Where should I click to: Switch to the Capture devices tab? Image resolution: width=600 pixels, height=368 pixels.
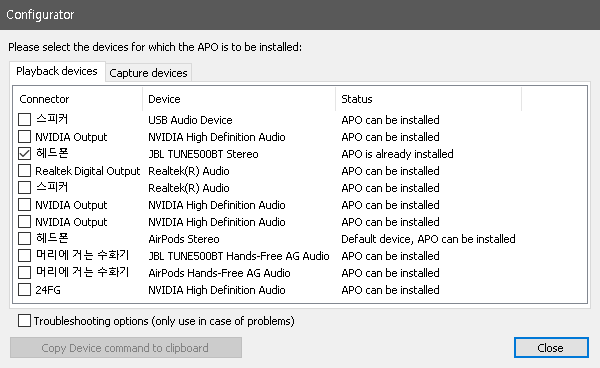(x=148, y=73)
